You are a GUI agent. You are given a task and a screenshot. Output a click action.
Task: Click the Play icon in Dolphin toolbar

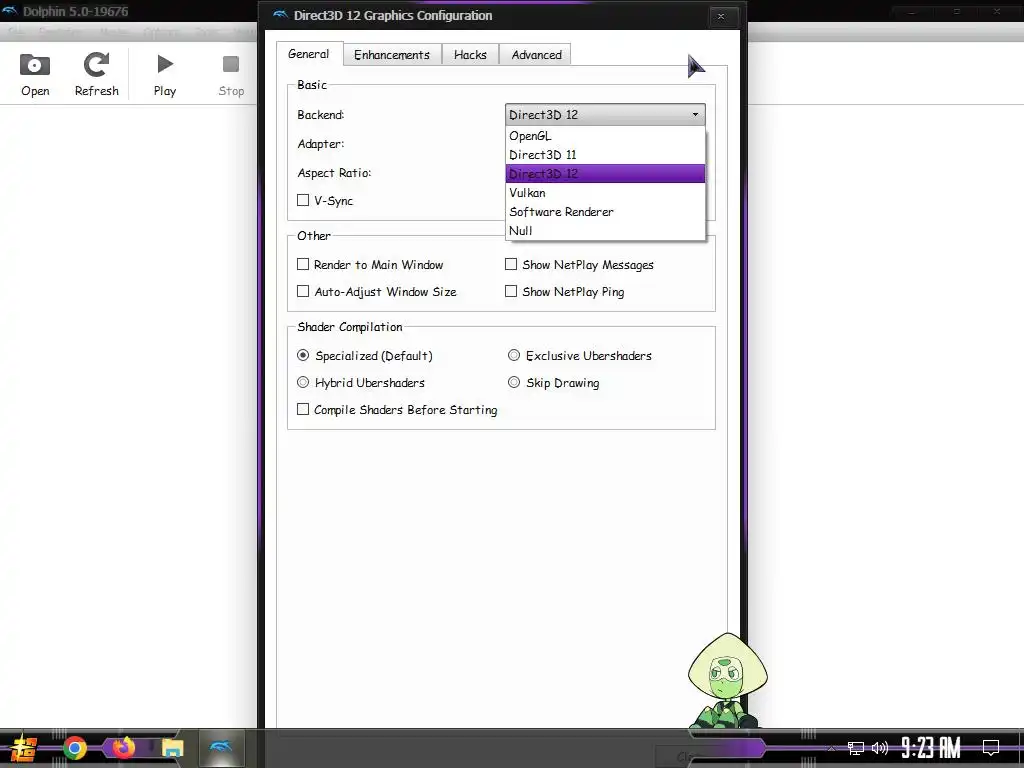pyautogui.click(x=165, y=64)
